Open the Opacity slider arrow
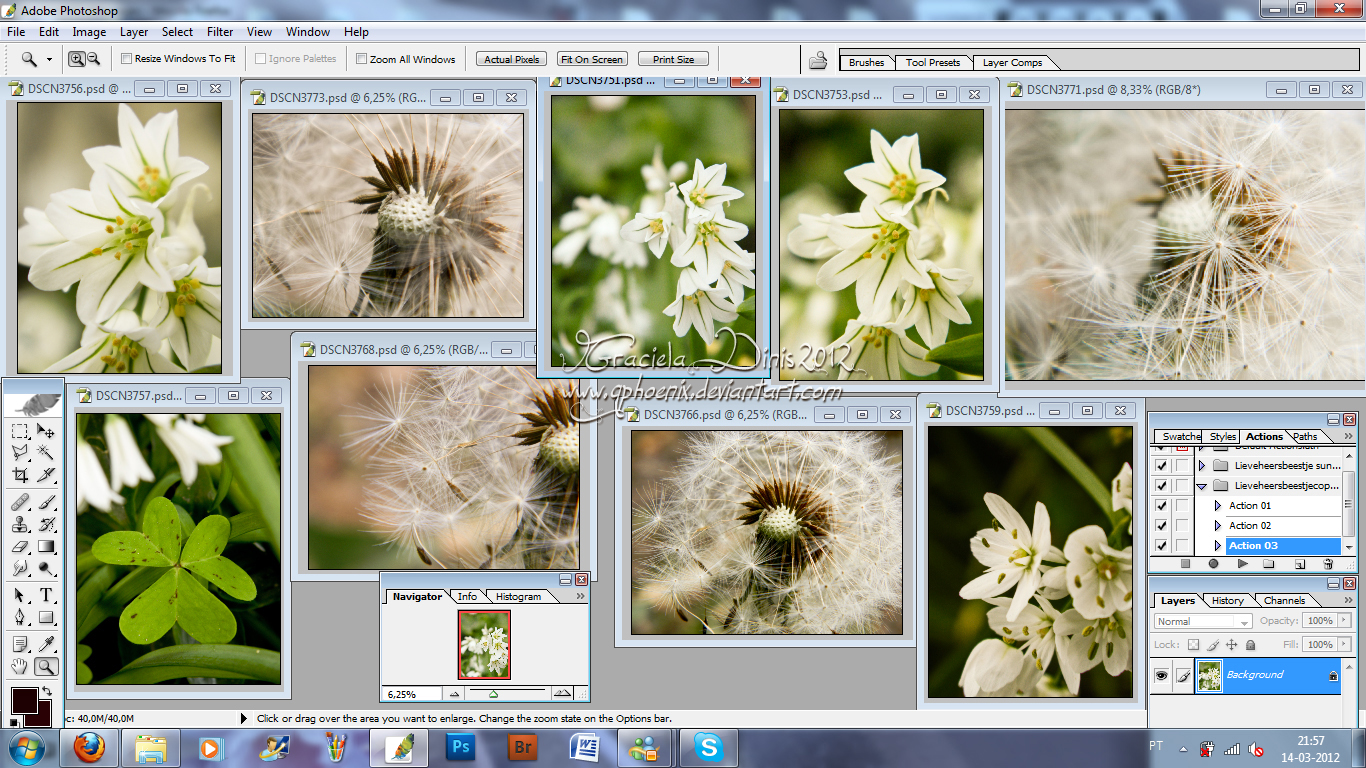 [1344, 621]
